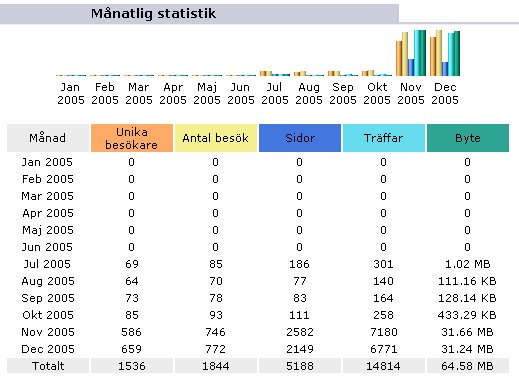Select the Okt 2005 table row label

[x=48, y=315]
